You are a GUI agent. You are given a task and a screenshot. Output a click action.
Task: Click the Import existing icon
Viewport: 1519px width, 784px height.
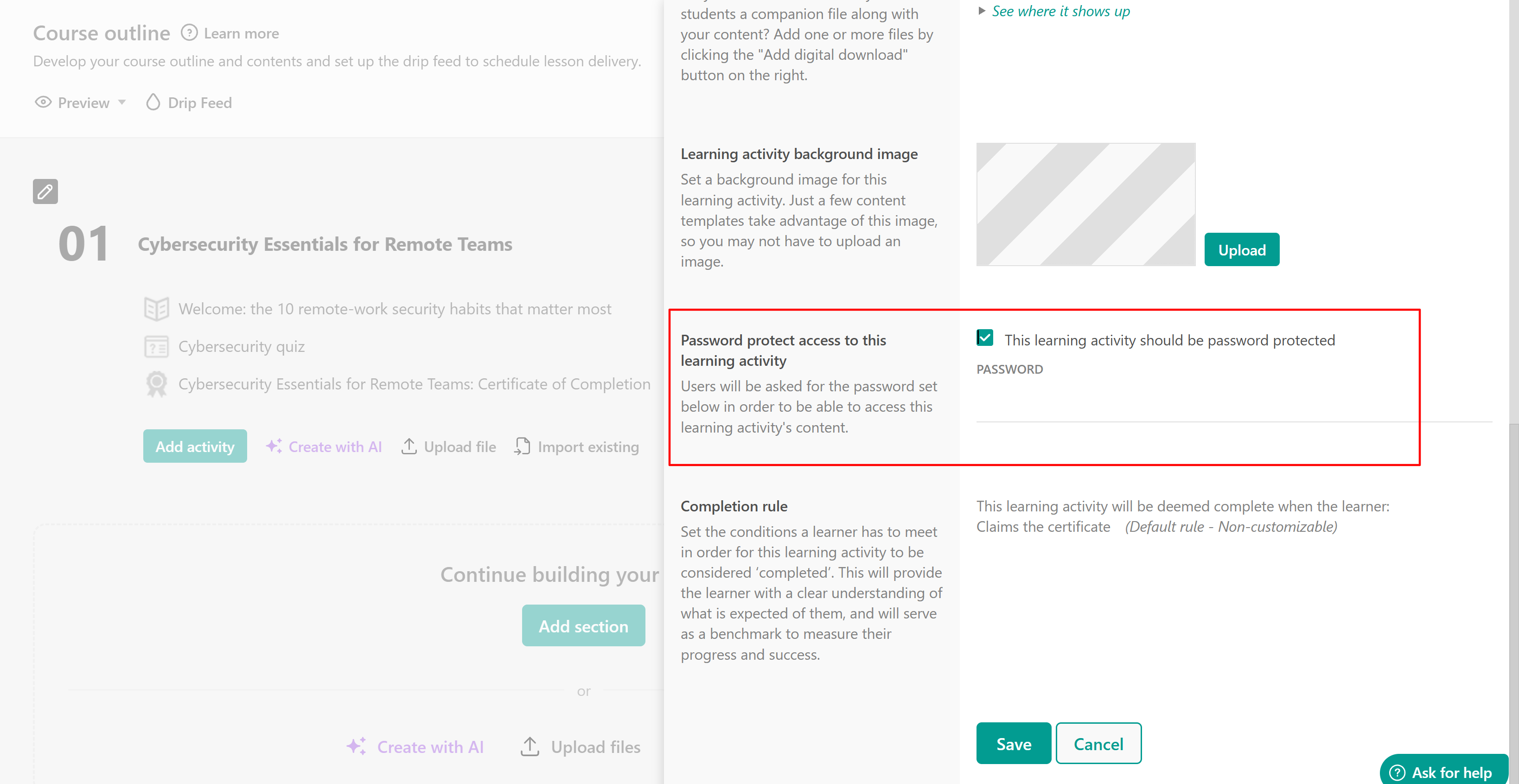pyautogui.click(x=522, y=446)
